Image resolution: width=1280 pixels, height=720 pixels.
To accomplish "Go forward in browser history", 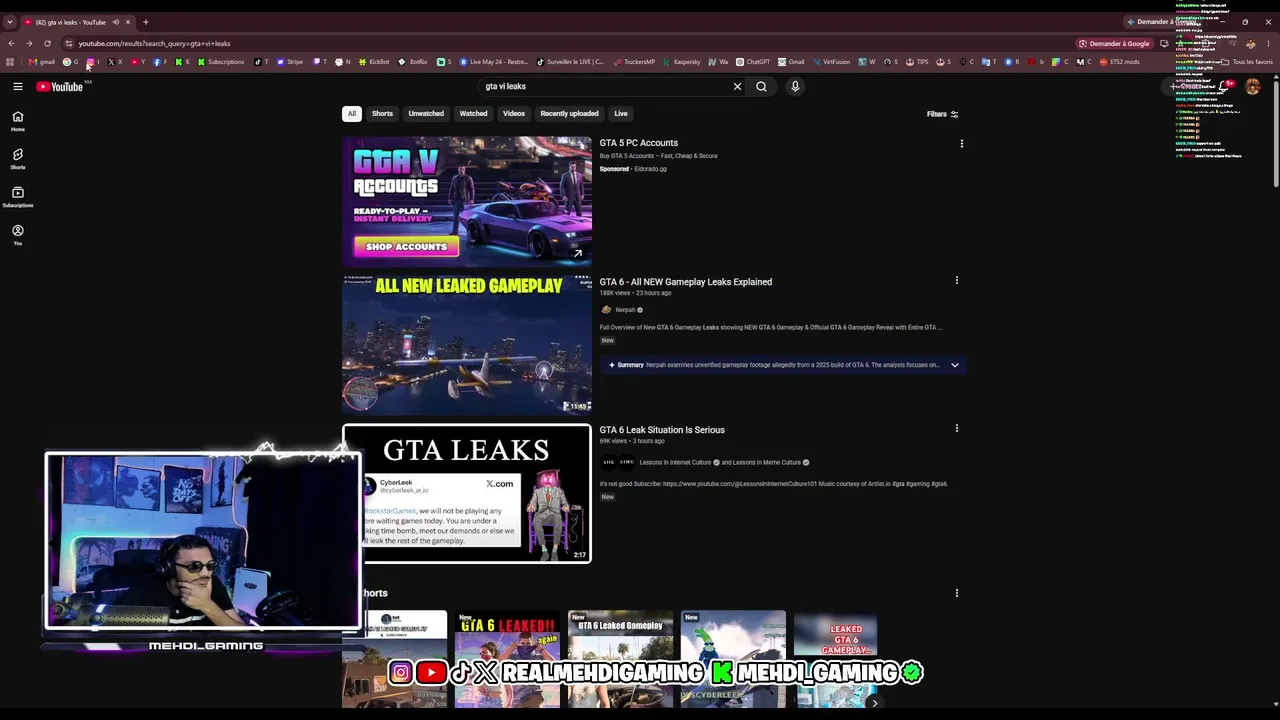I will click(29, 43).
